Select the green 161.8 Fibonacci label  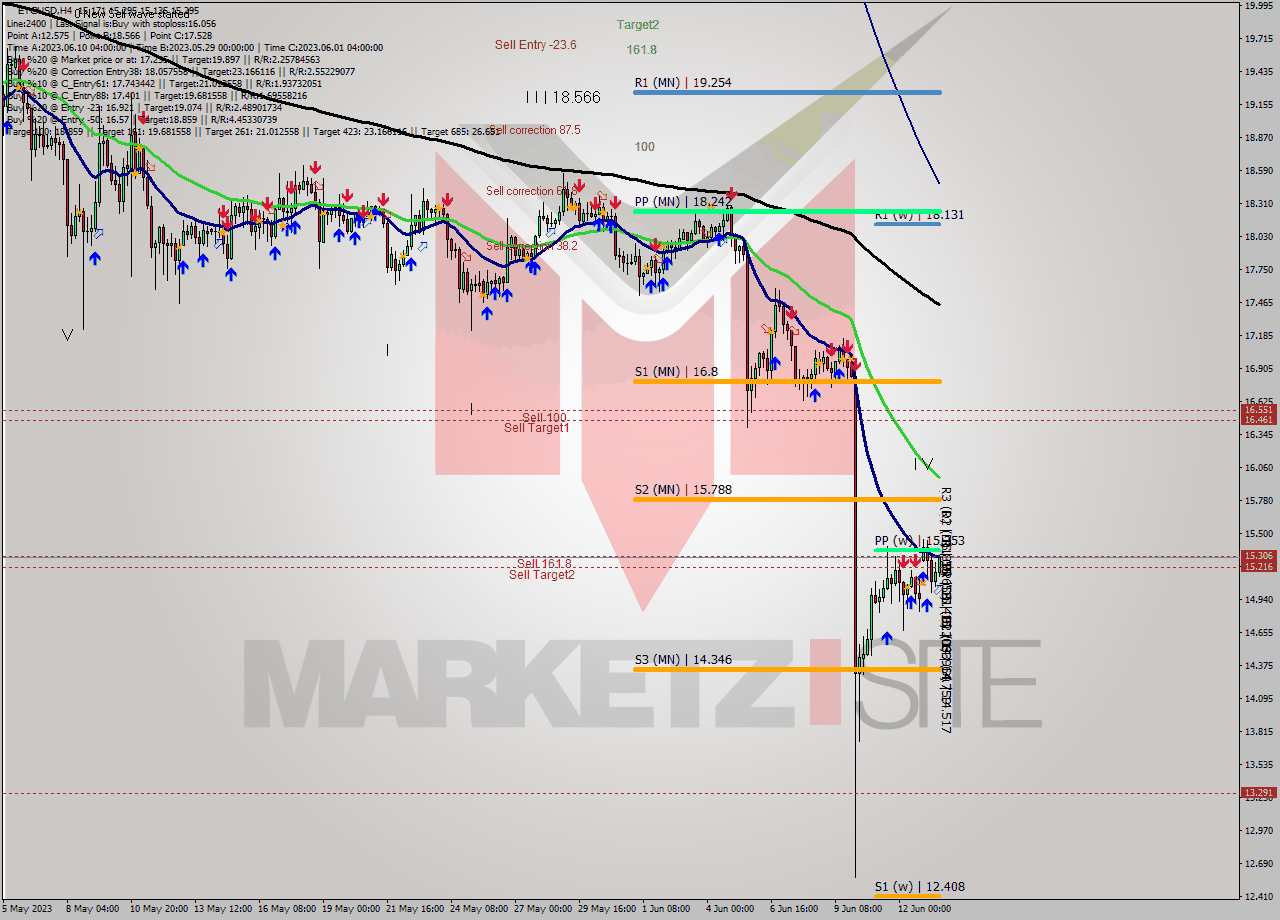(x=641, y=50)
